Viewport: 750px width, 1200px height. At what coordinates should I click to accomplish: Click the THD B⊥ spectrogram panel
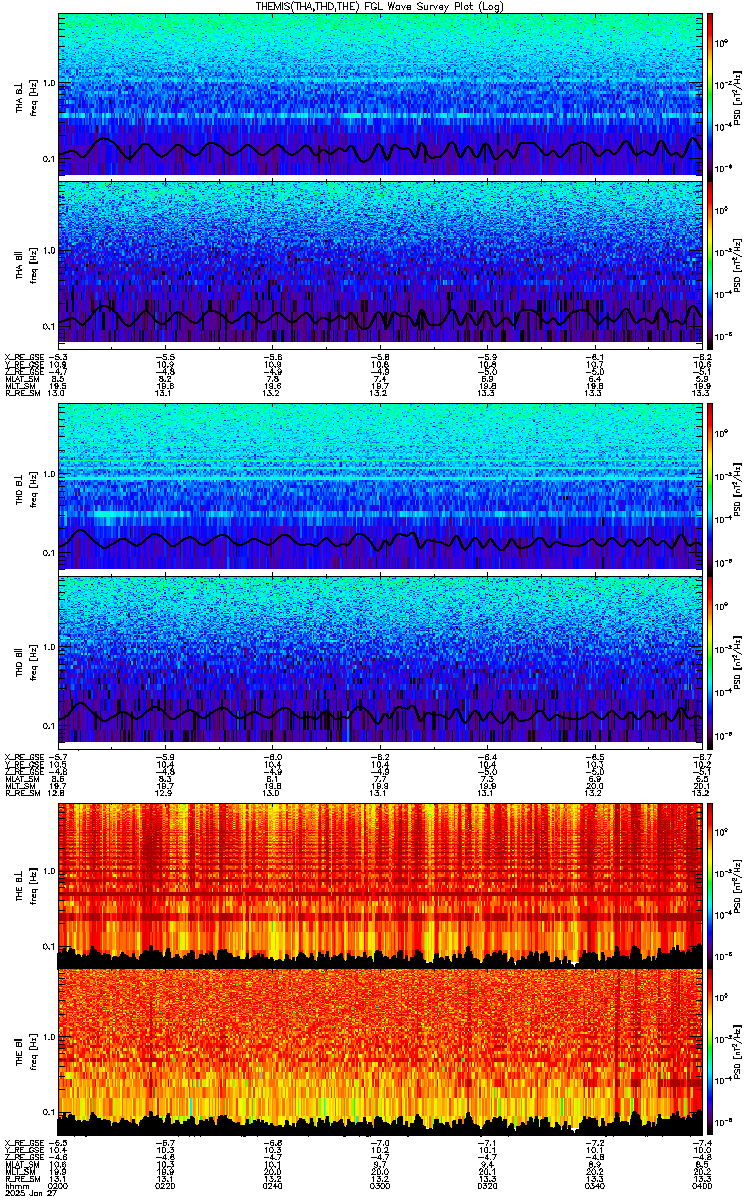pyautogui.click(x=380, y=487)
